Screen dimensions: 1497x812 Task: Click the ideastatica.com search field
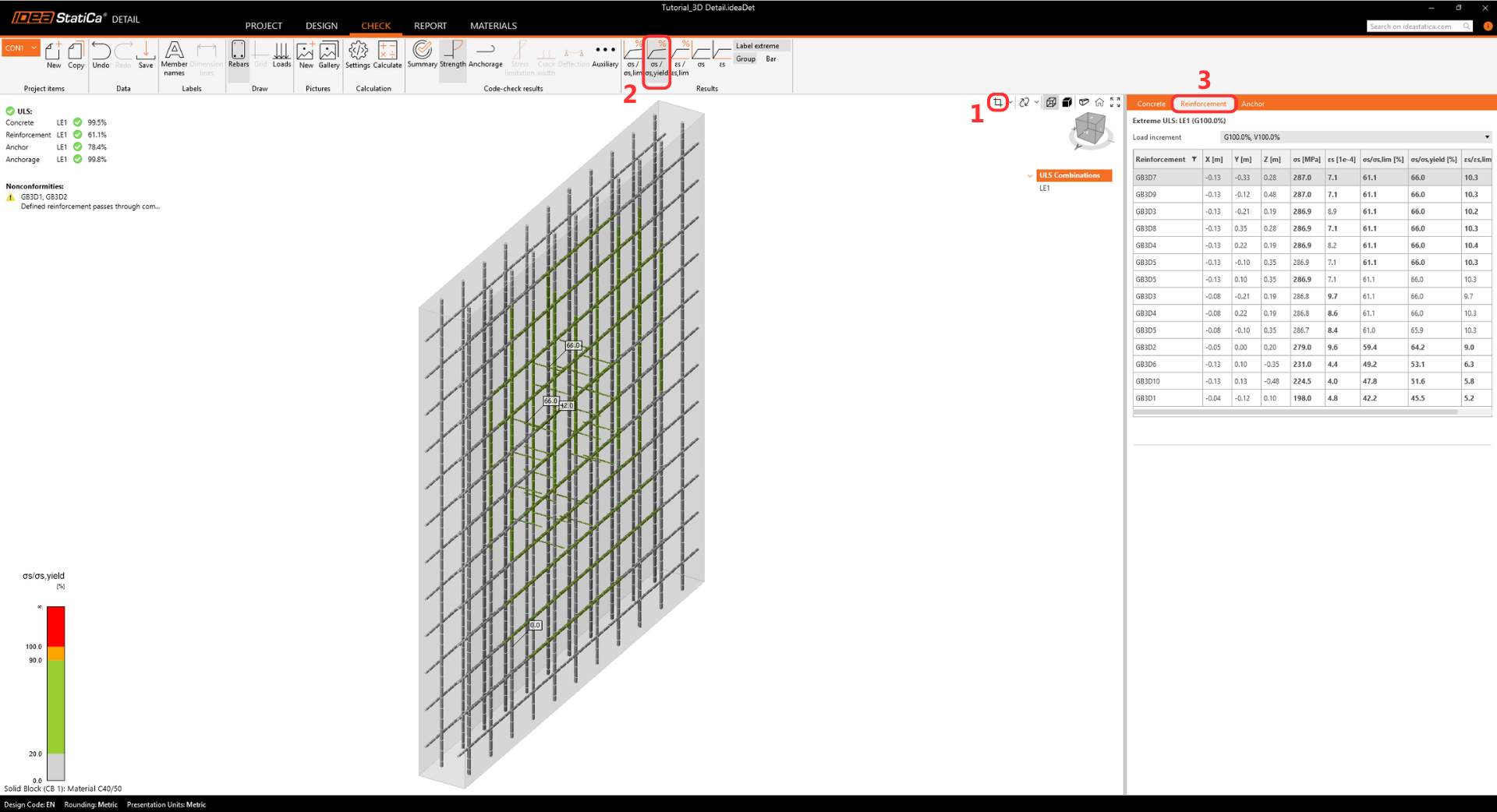coord(1414,26)
